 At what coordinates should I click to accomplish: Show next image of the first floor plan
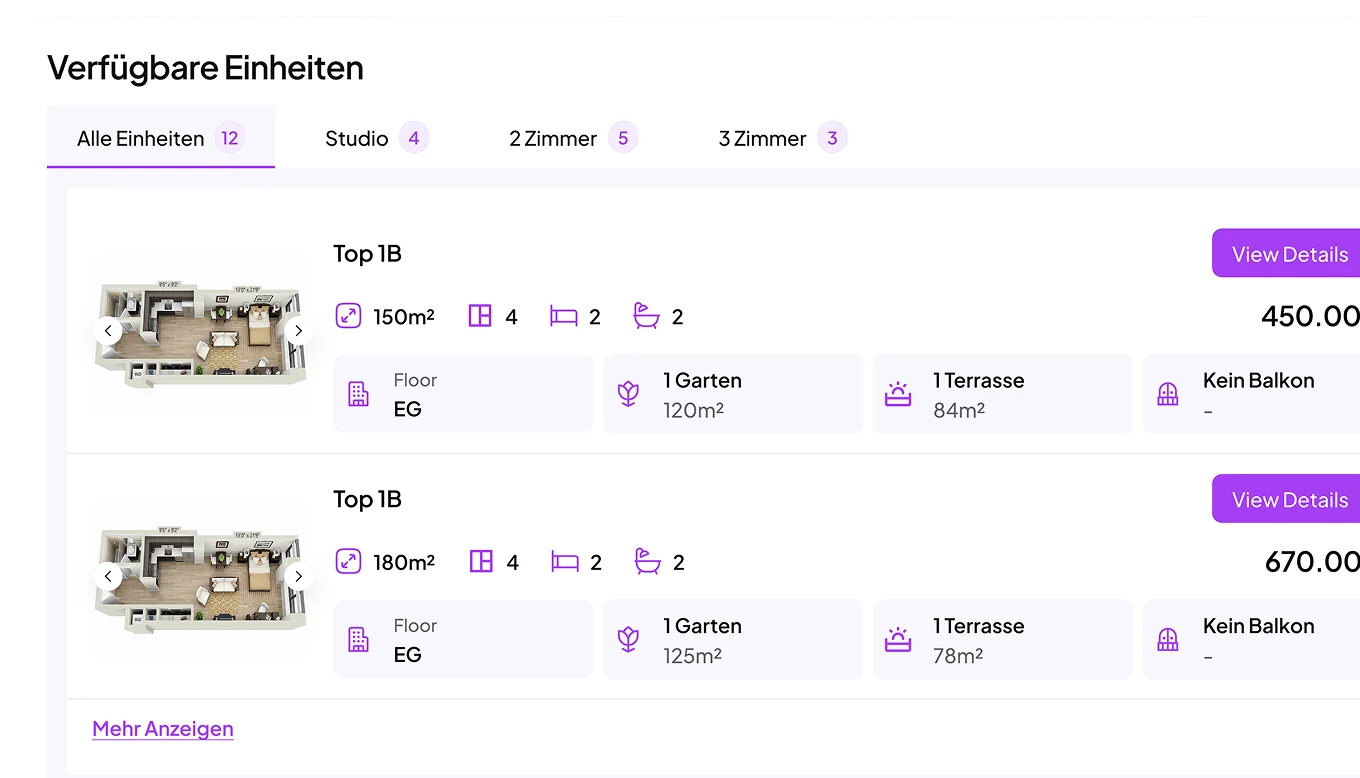[298, 331]
